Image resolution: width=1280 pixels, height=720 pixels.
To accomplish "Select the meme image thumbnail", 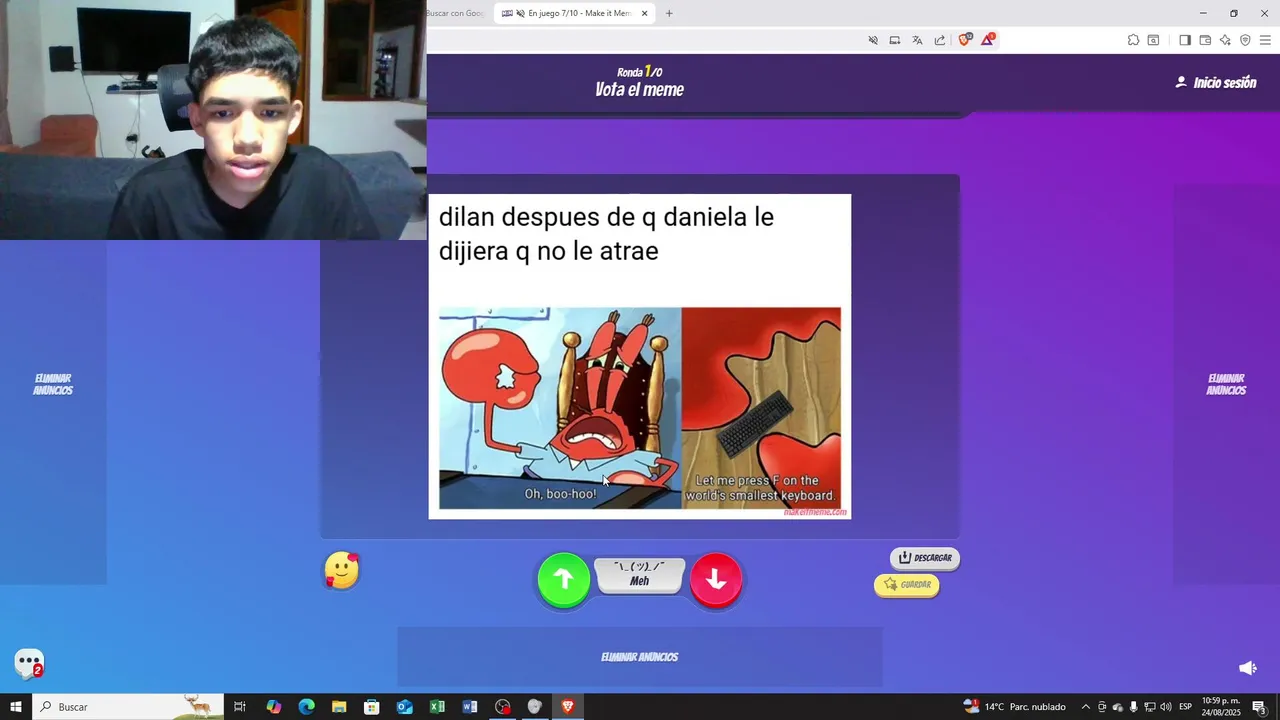I will tap(640, 356).
